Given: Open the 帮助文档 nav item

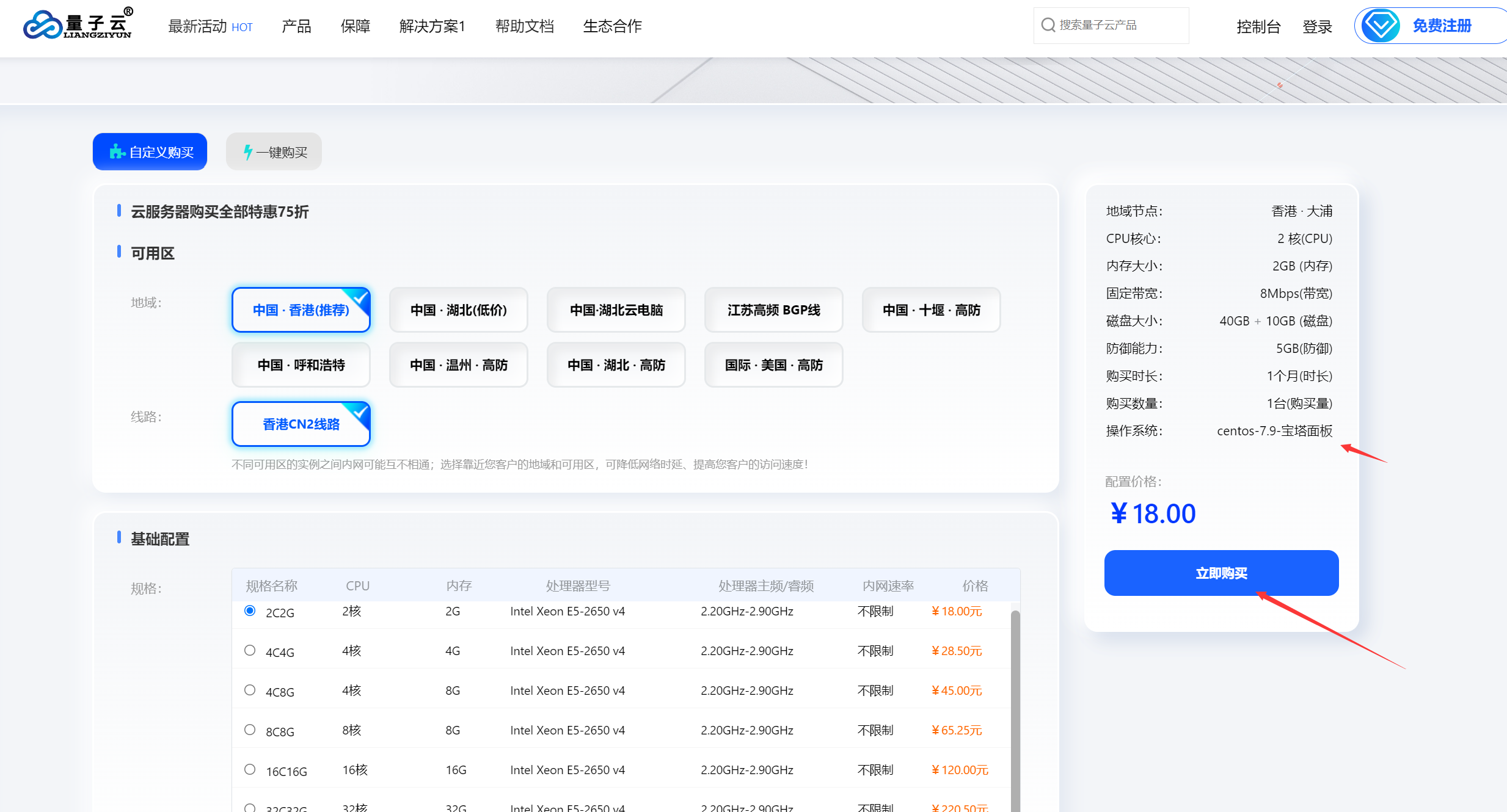Looking at the screenshot, I should (x=524, y=26).
